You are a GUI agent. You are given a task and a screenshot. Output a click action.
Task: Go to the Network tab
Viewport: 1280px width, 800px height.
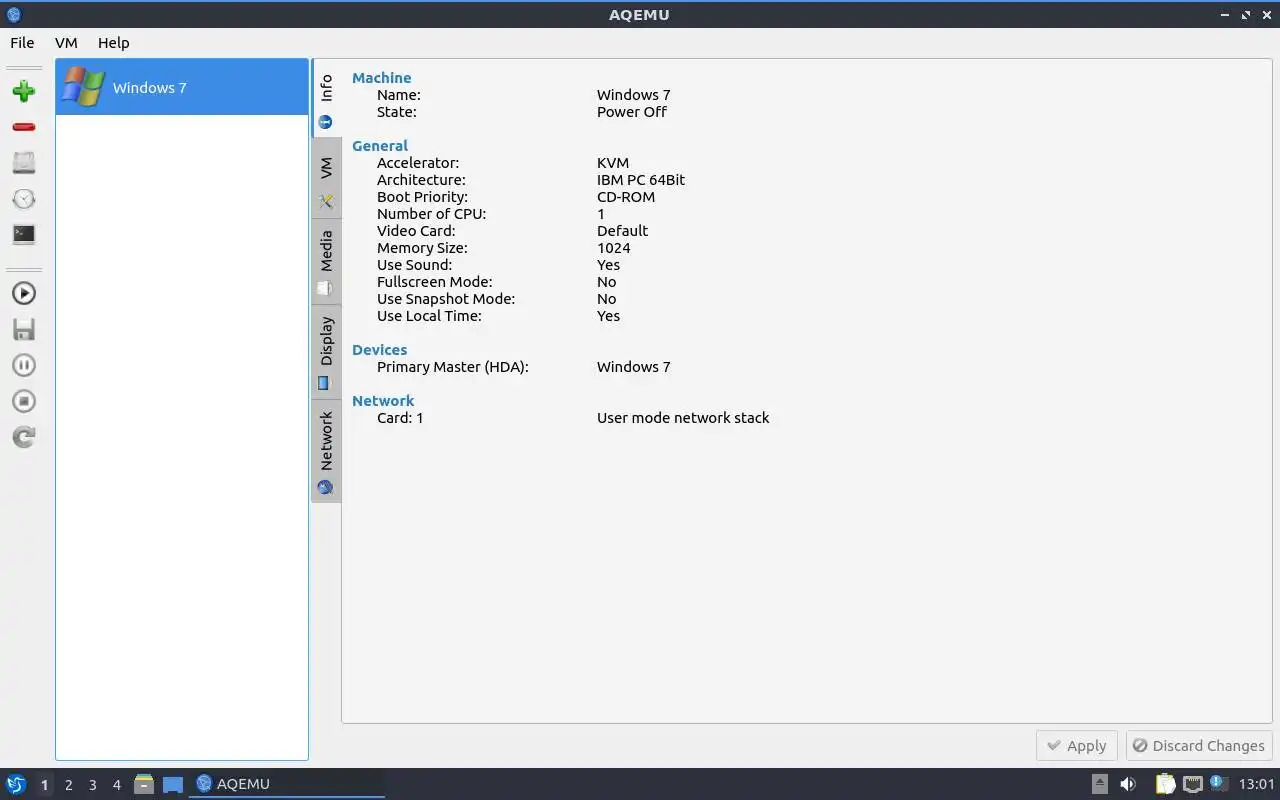pos(326,451)
